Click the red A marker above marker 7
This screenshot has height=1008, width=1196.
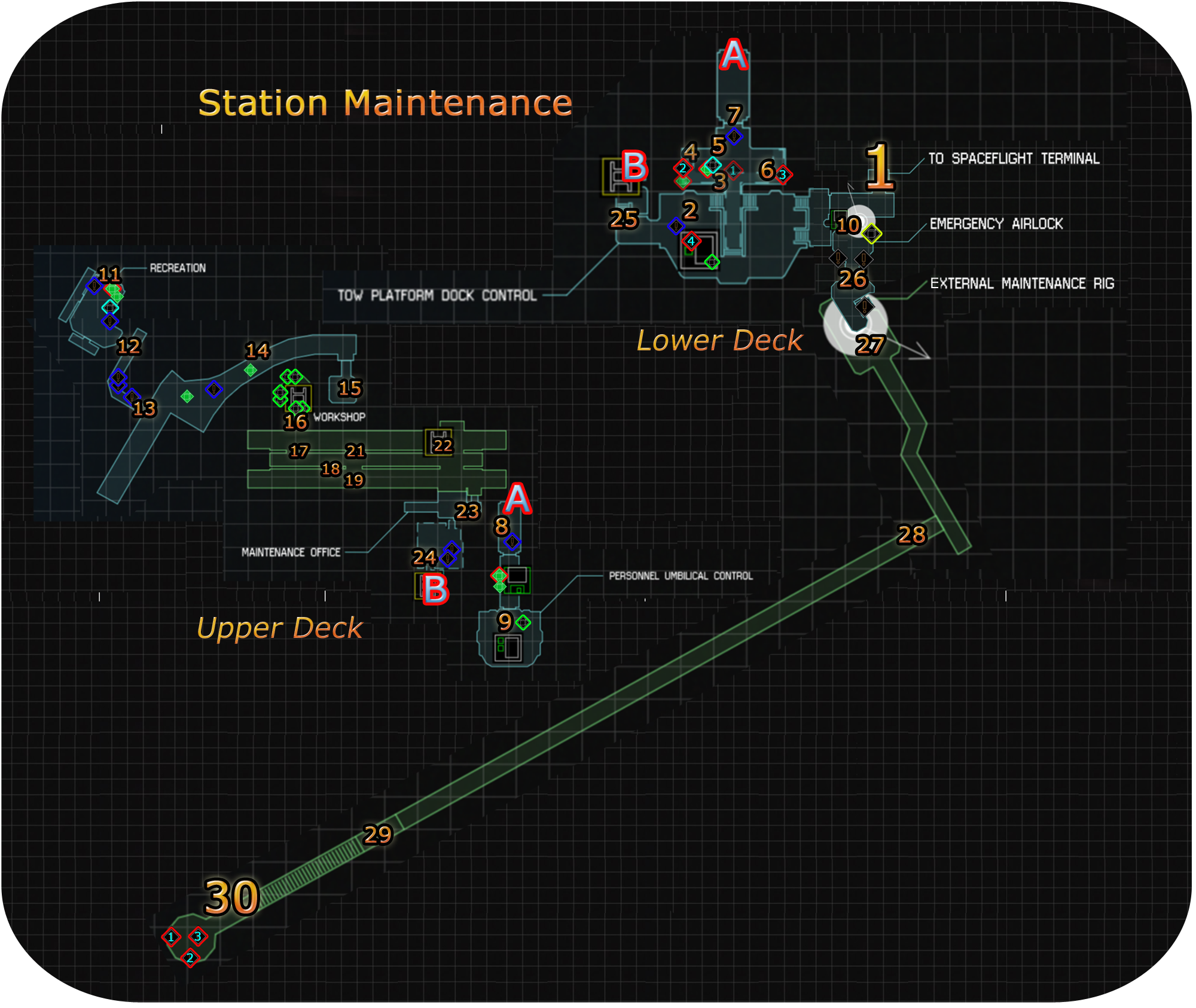(x=733, y=55)
